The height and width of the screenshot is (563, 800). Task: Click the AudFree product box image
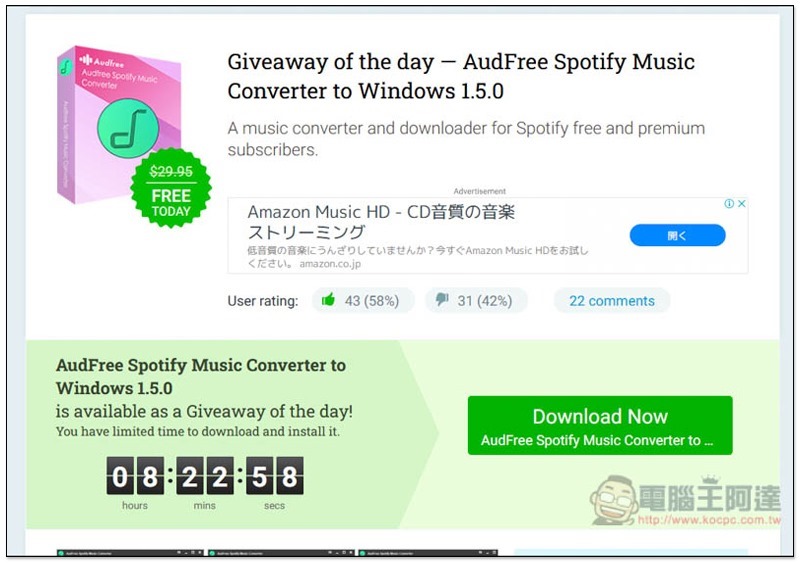pyautogui.click(x=118, y=125)
